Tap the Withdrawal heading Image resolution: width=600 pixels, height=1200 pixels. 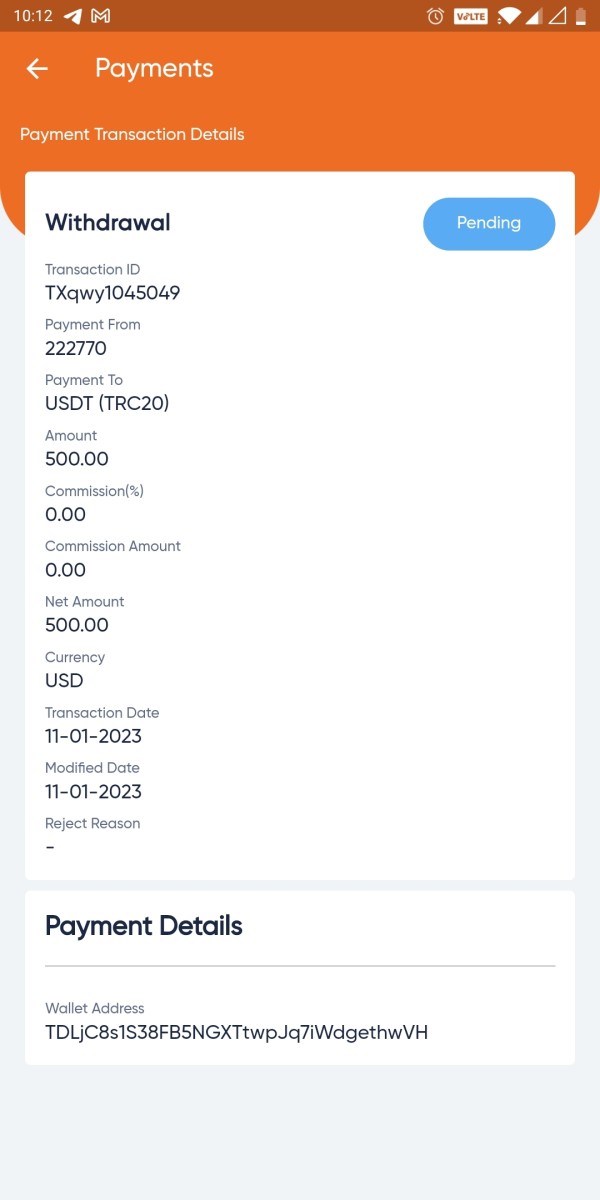(x=108, y=222)
